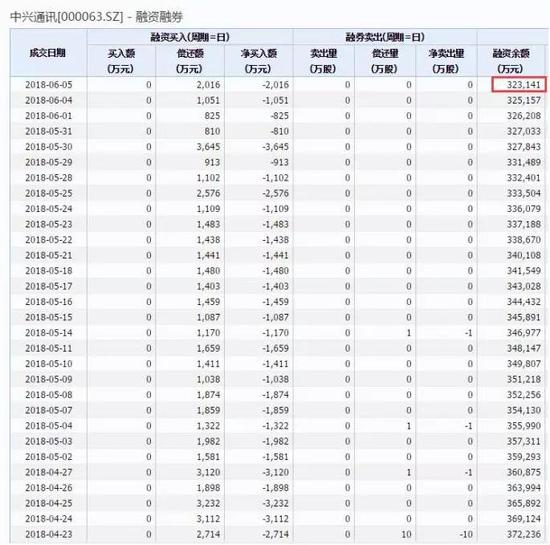Click the 融资买入(周期=日) group header
550x545 pixels.
point(190,37)
